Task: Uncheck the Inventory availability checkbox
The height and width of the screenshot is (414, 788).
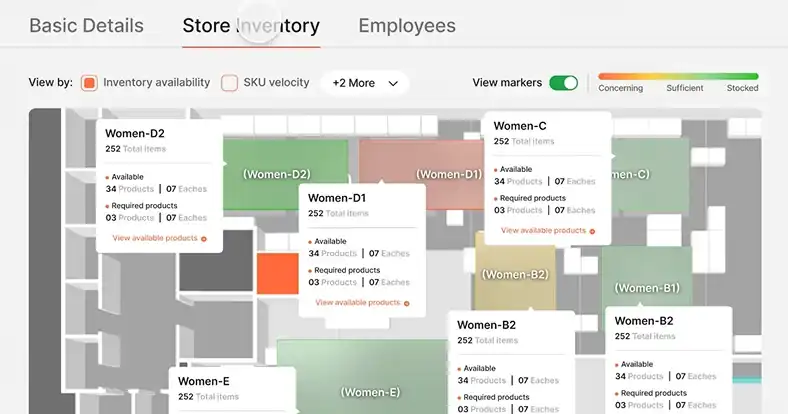Action: tap(89, 83)
